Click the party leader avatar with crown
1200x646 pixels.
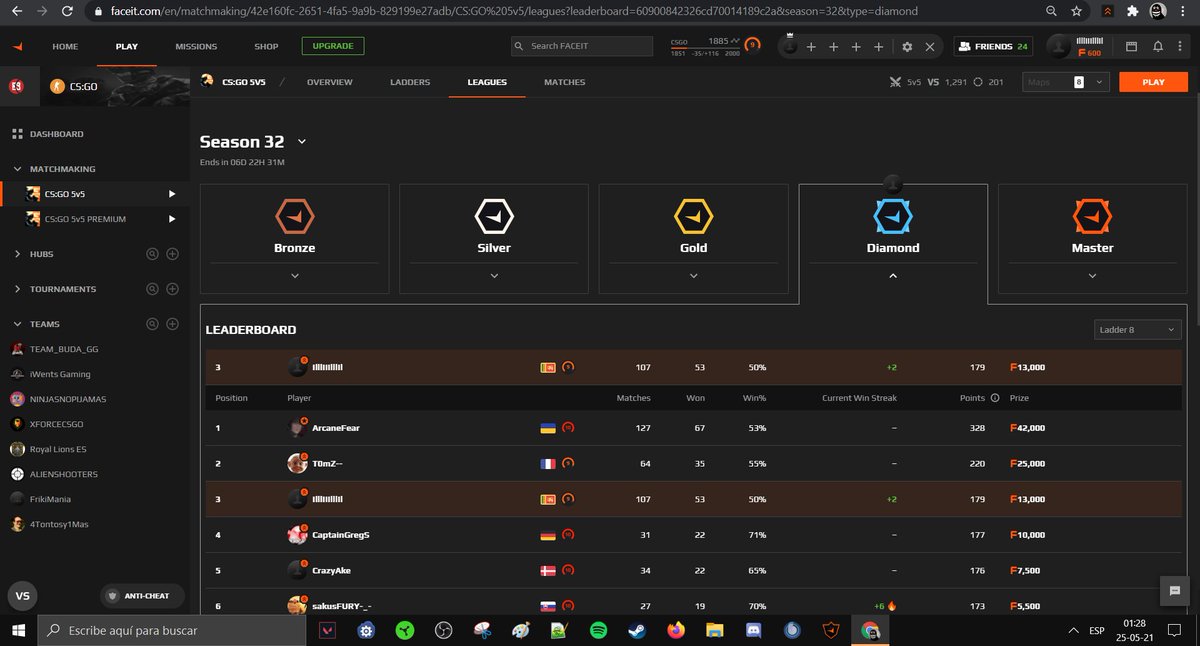(x=789, y=46)
